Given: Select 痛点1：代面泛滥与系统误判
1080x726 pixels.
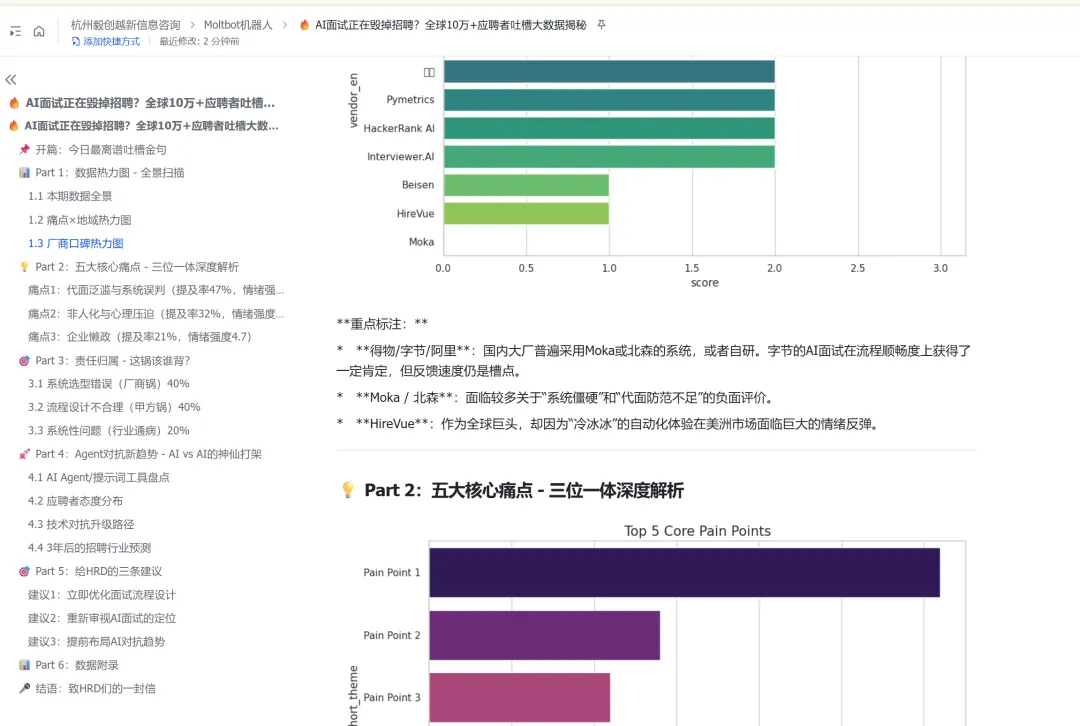Looking at the screenshot, I should click(x=156, y=290).
